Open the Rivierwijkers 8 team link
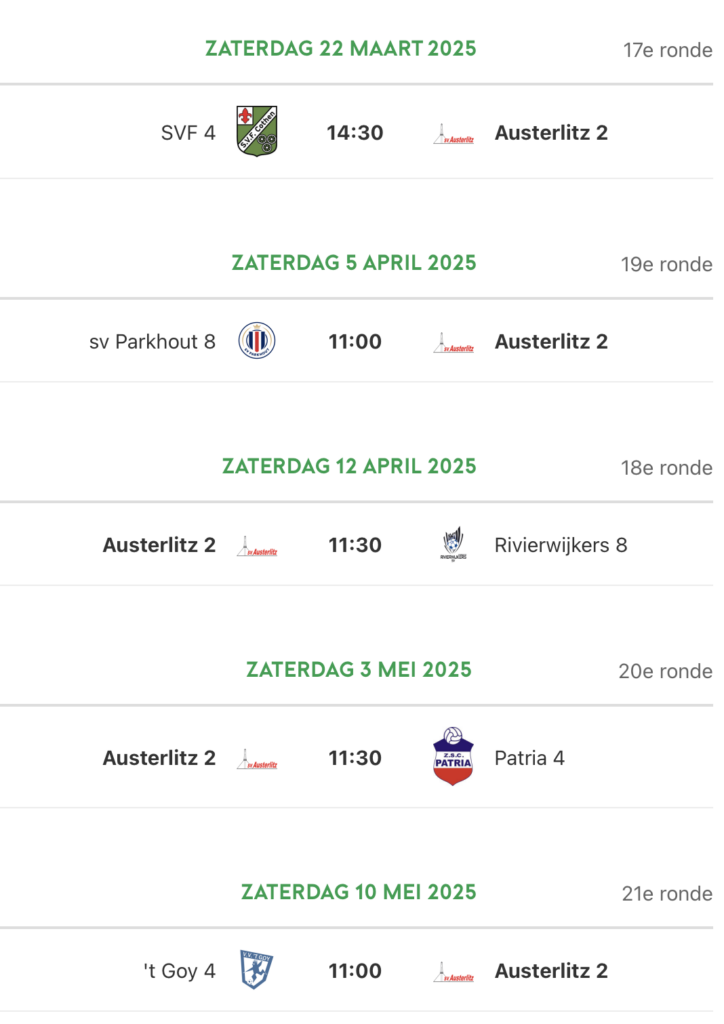This screenshot has width=724, height=1024. point(561,545)
